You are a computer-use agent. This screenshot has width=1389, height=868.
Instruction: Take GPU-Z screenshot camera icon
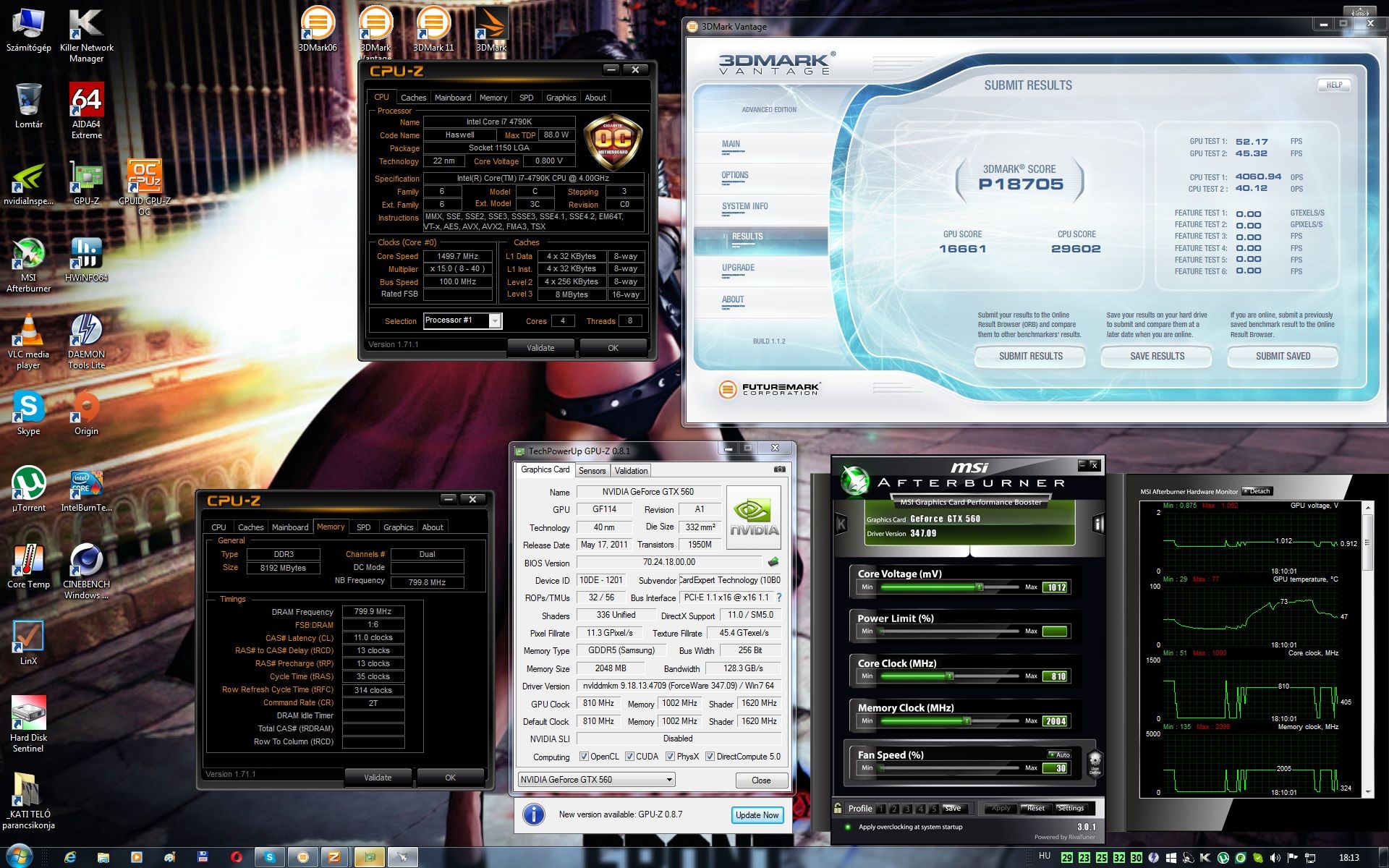click(x=779, y=469)
